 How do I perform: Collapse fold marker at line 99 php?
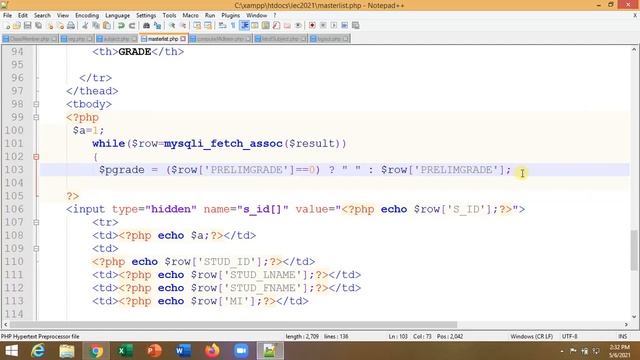(x=36, y=117)
